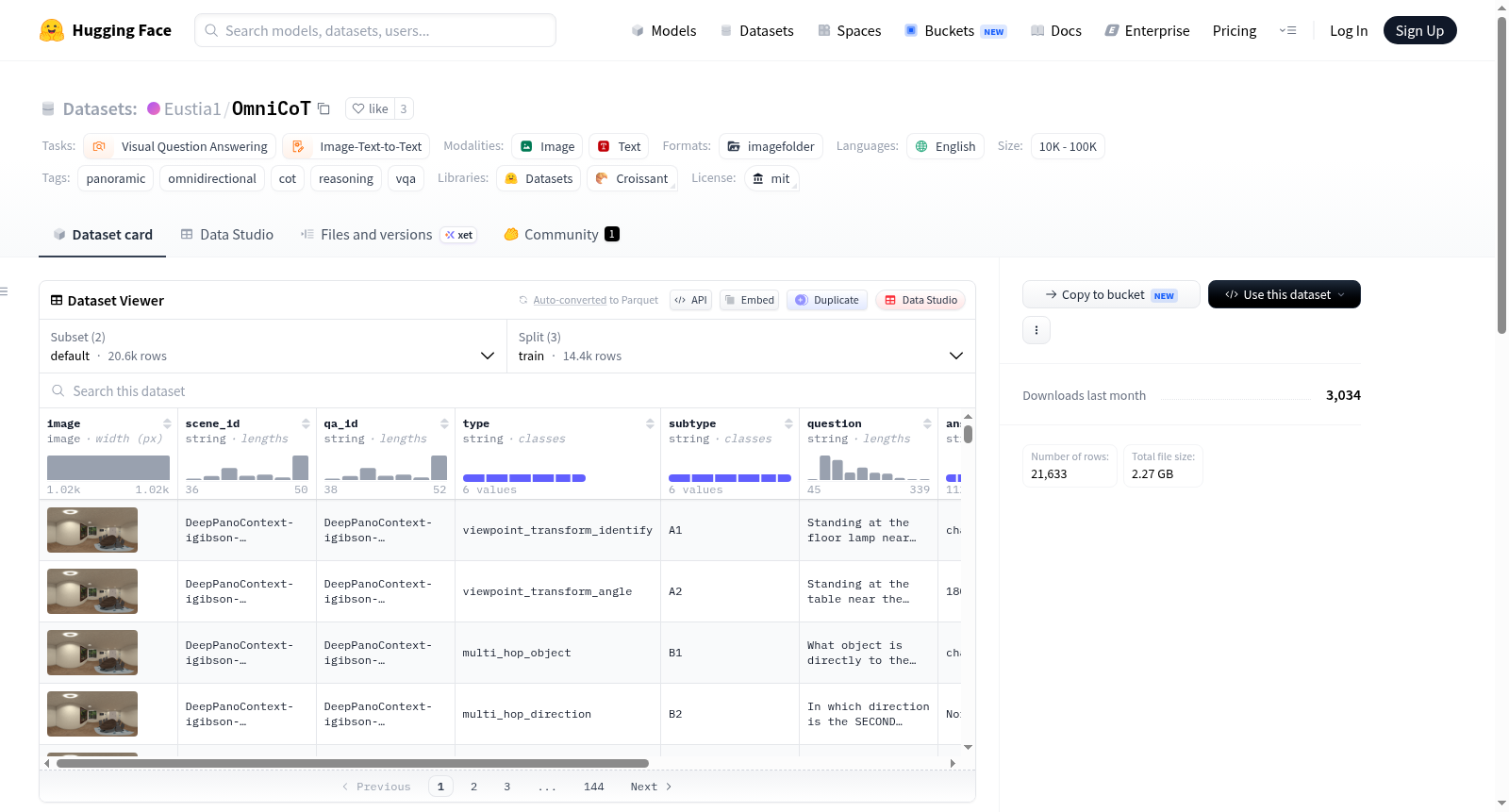Image resolution: width=1509 pixels, height=812 pixels.
Task: Click the Text modality tag
Action: [x=619, y=146]
